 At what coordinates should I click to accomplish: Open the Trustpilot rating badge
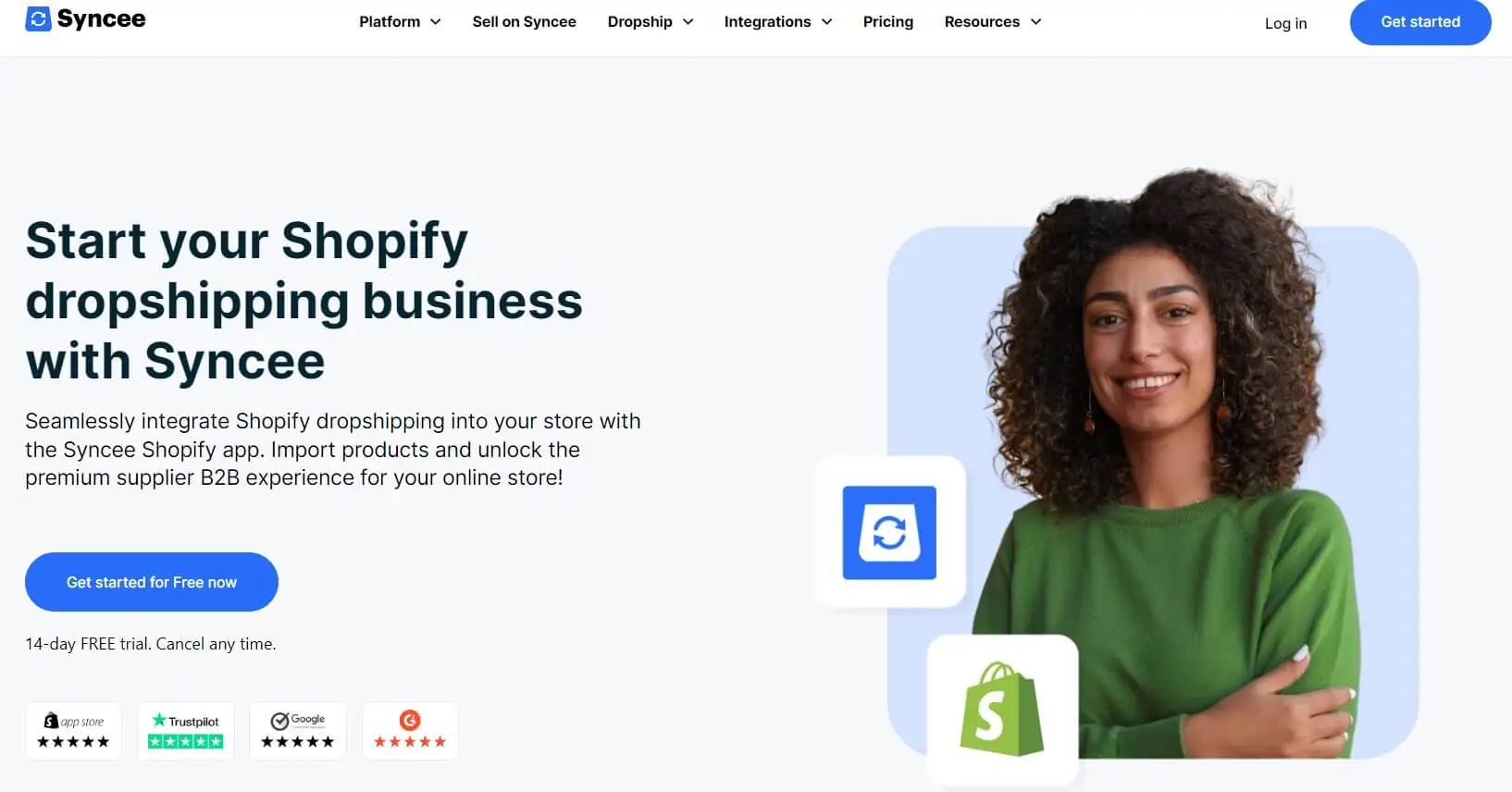pos(186,731)
